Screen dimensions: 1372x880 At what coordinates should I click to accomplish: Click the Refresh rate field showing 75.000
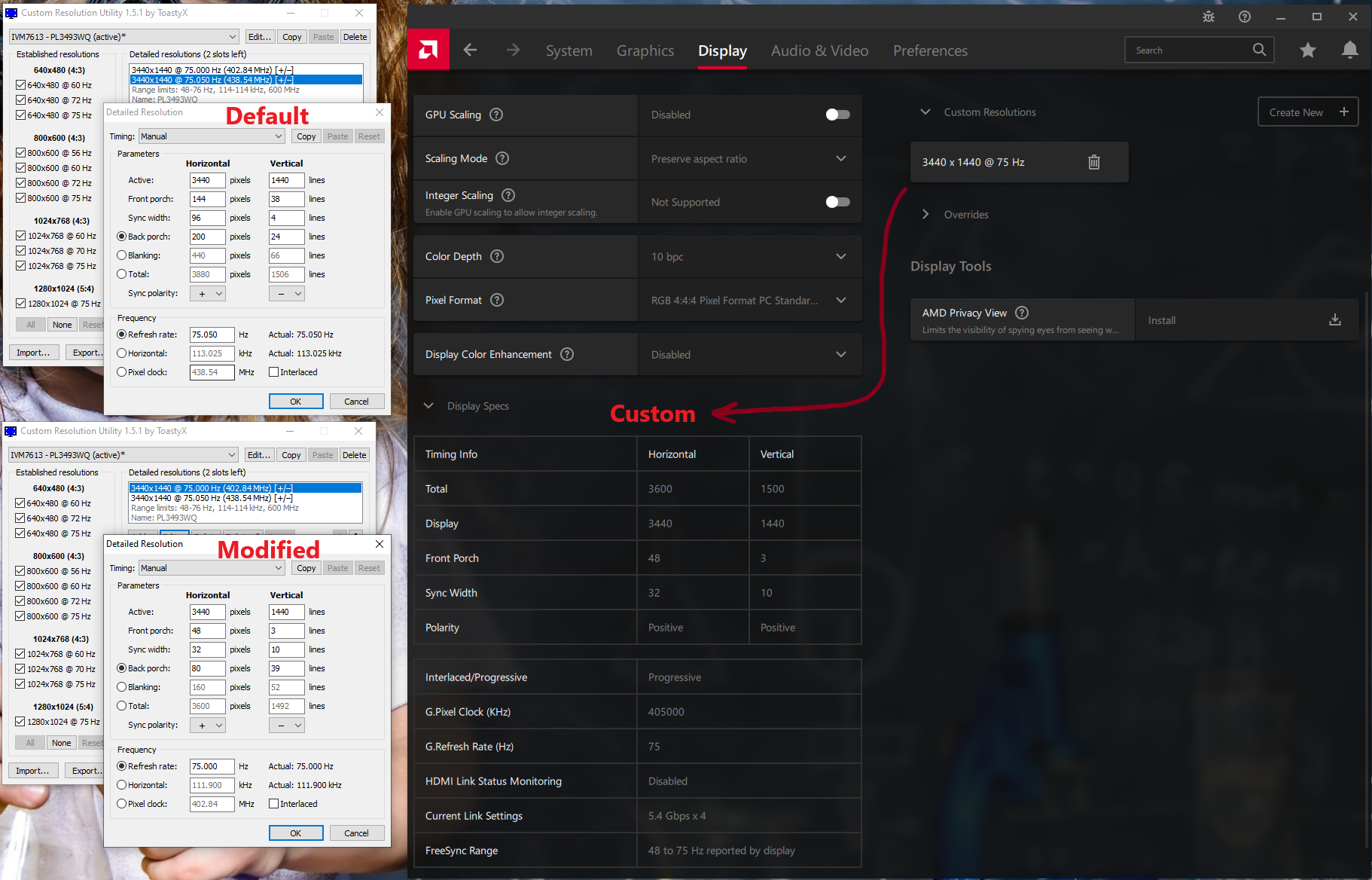pyautogui.click(x=212, y=766)
